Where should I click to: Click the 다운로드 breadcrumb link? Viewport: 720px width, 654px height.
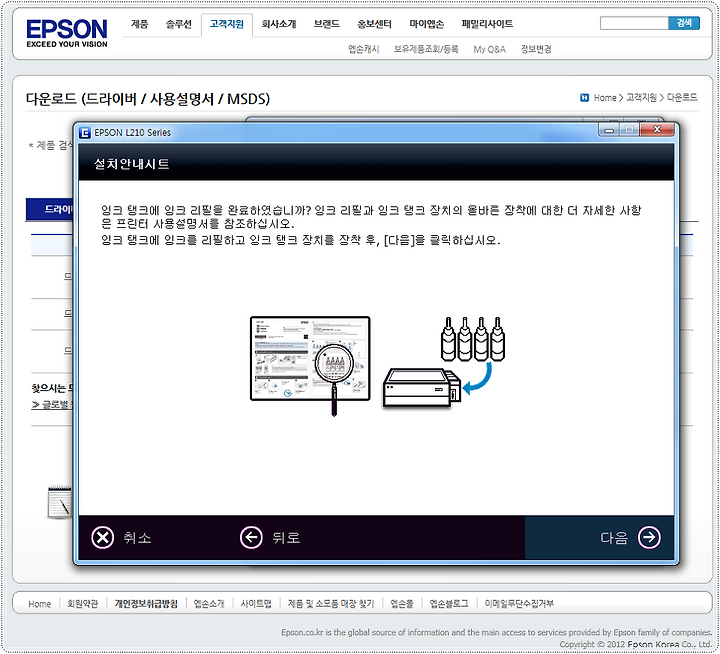click(682, 98)
